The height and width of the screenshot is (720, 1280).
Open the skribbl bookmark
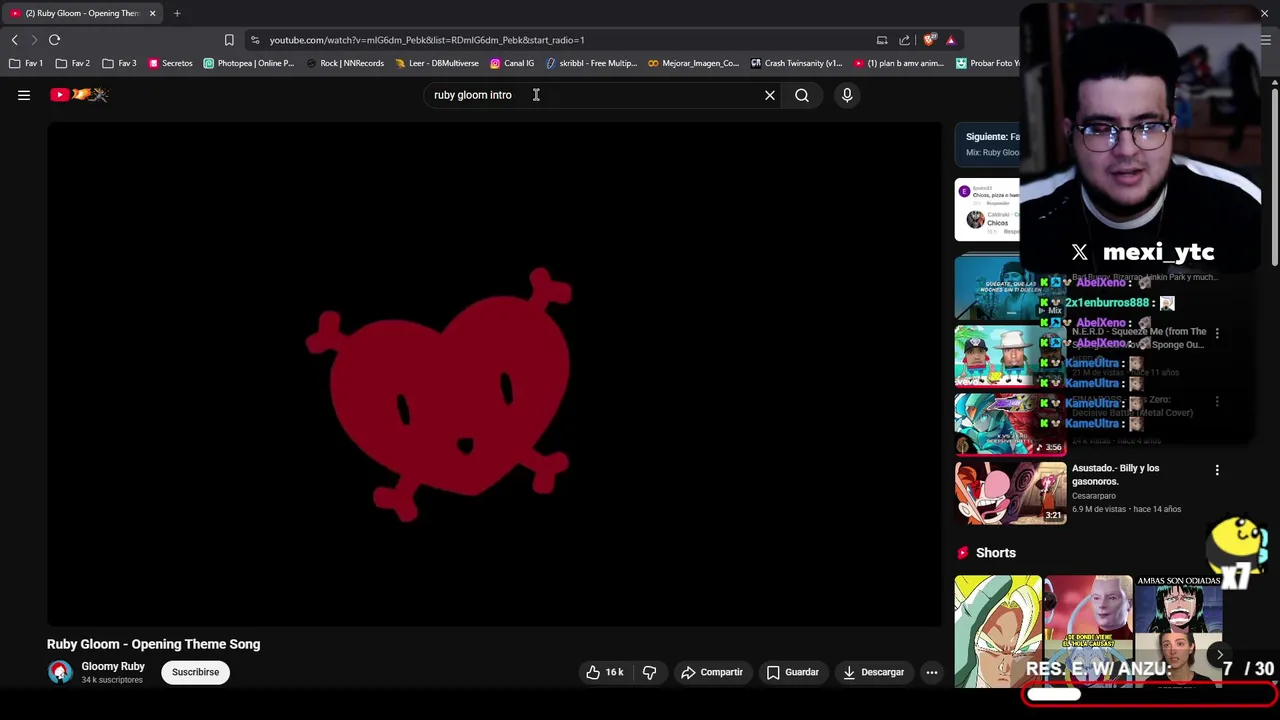[x=591, y=63]
